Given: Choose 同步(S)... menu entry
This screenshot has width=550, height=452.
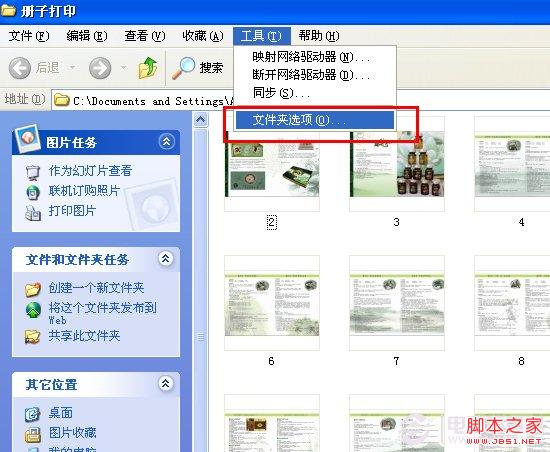Looking at the screenshot, I should click(315, 93).
